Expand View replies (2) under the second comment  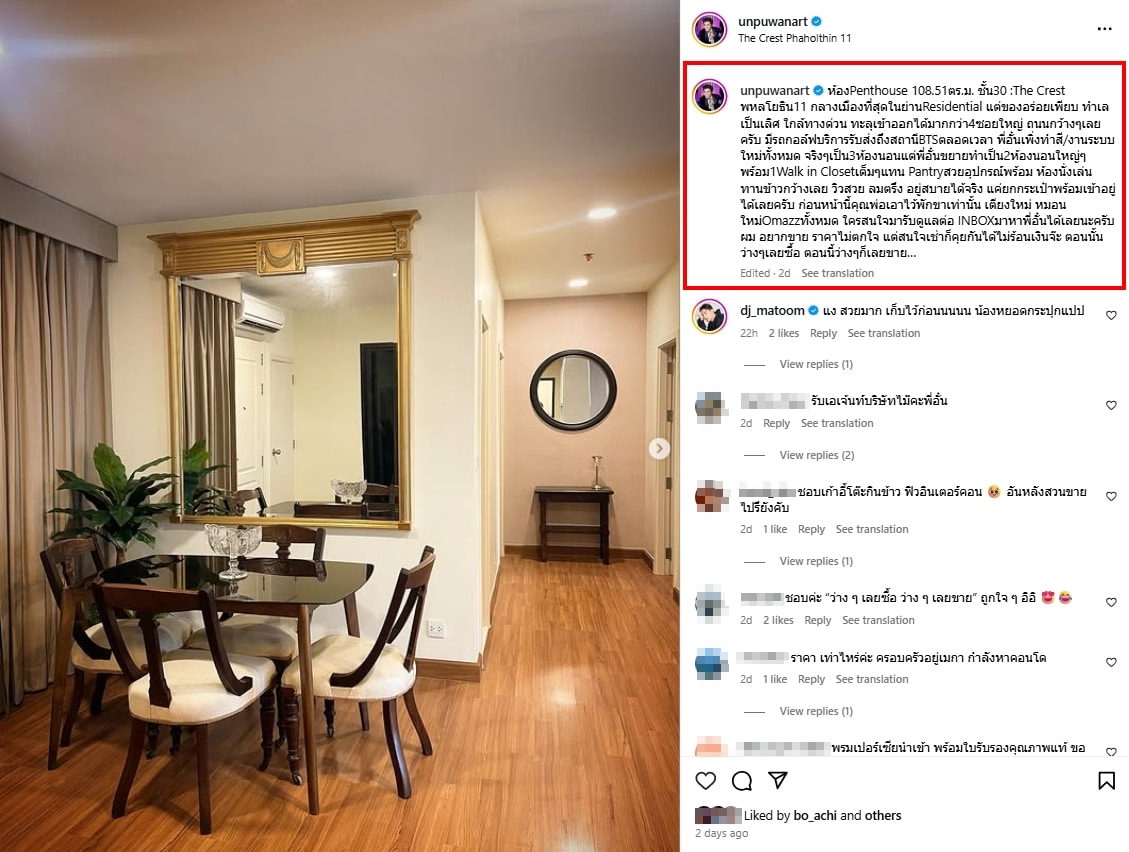pyautogui.click(x=817, y=455)
